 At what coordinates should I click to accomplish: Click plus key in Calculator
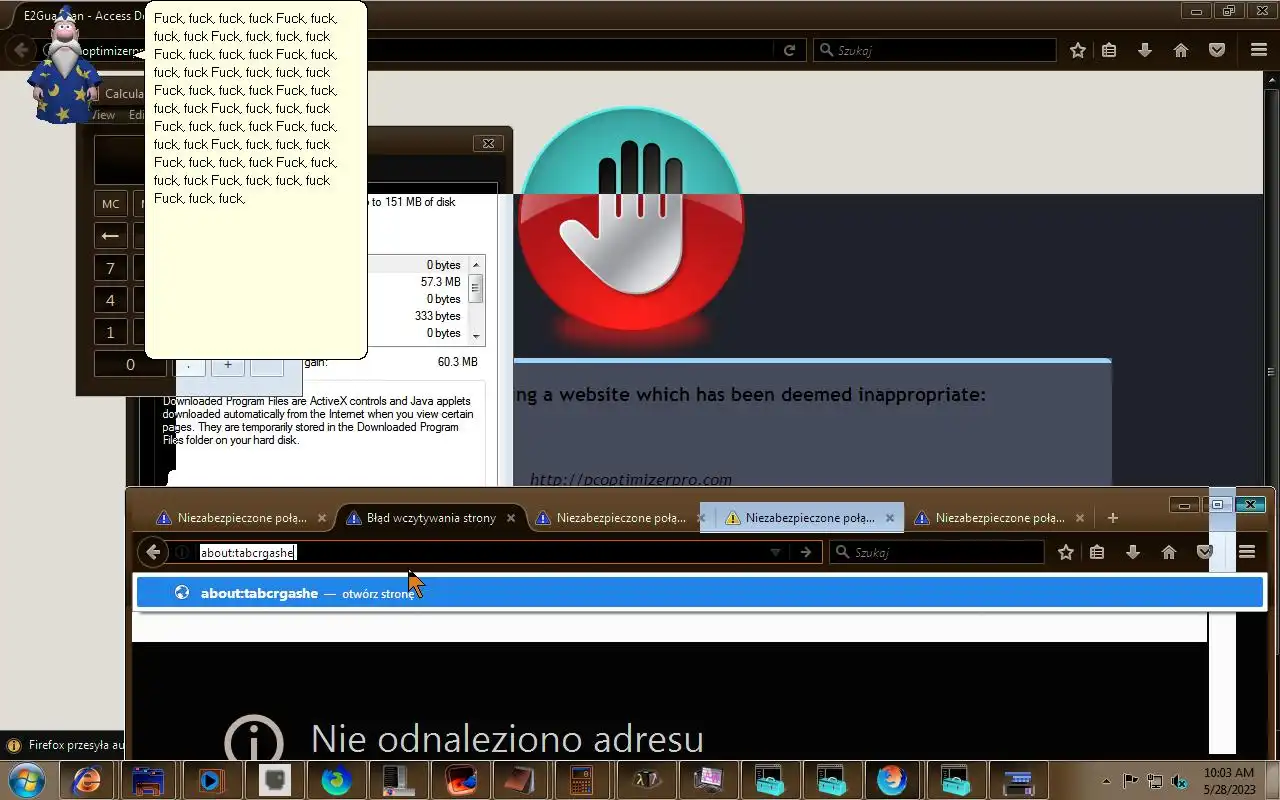(228, 365)
